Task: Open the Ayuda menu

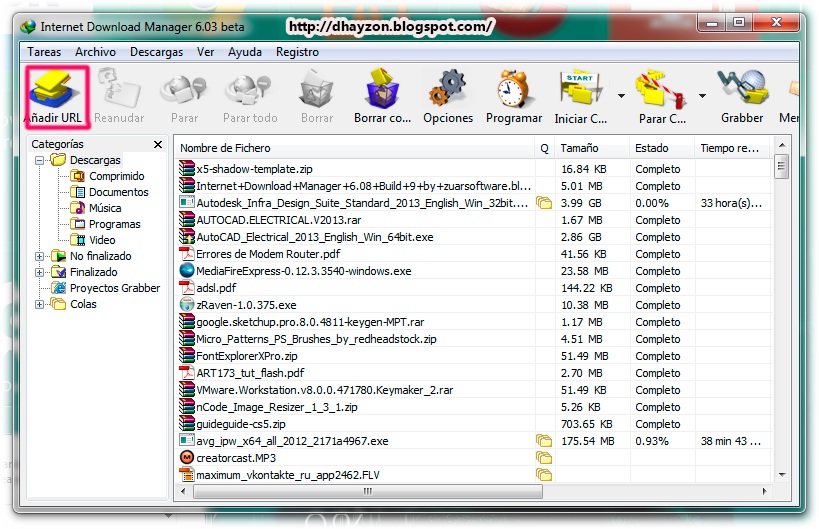Action: (x=244, y=52)
